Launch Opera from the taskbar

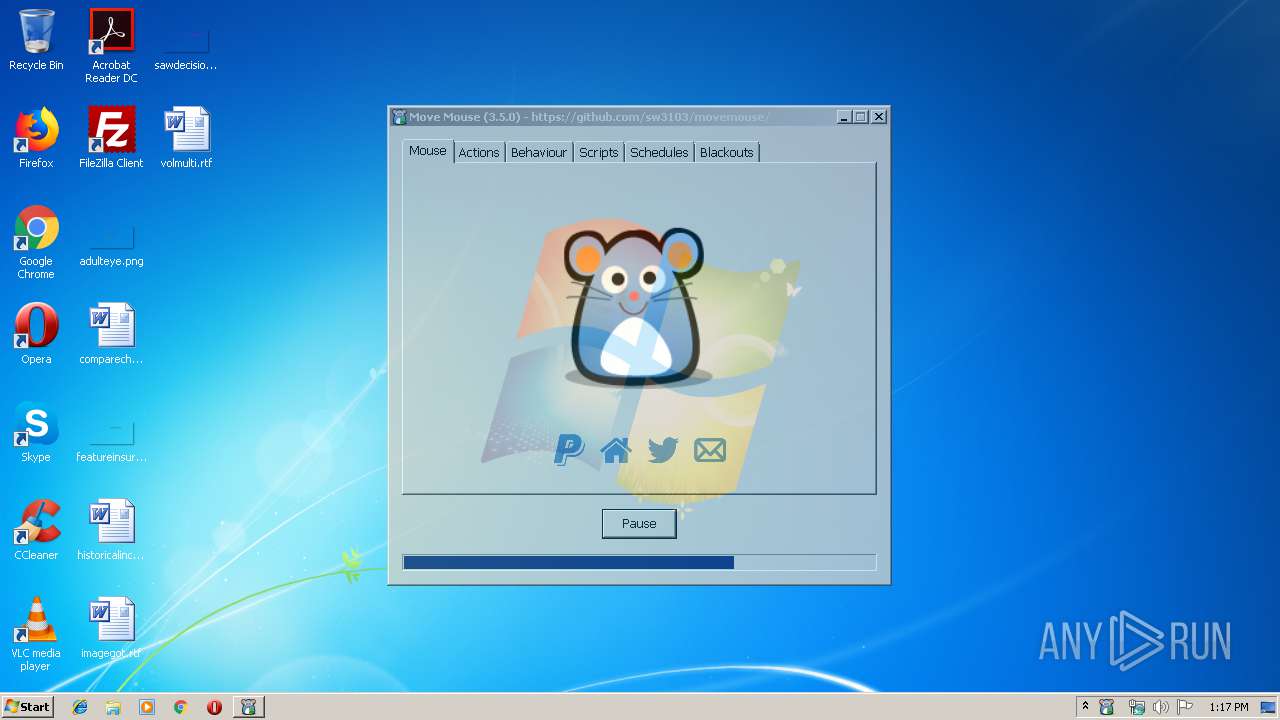coord(214,707)
